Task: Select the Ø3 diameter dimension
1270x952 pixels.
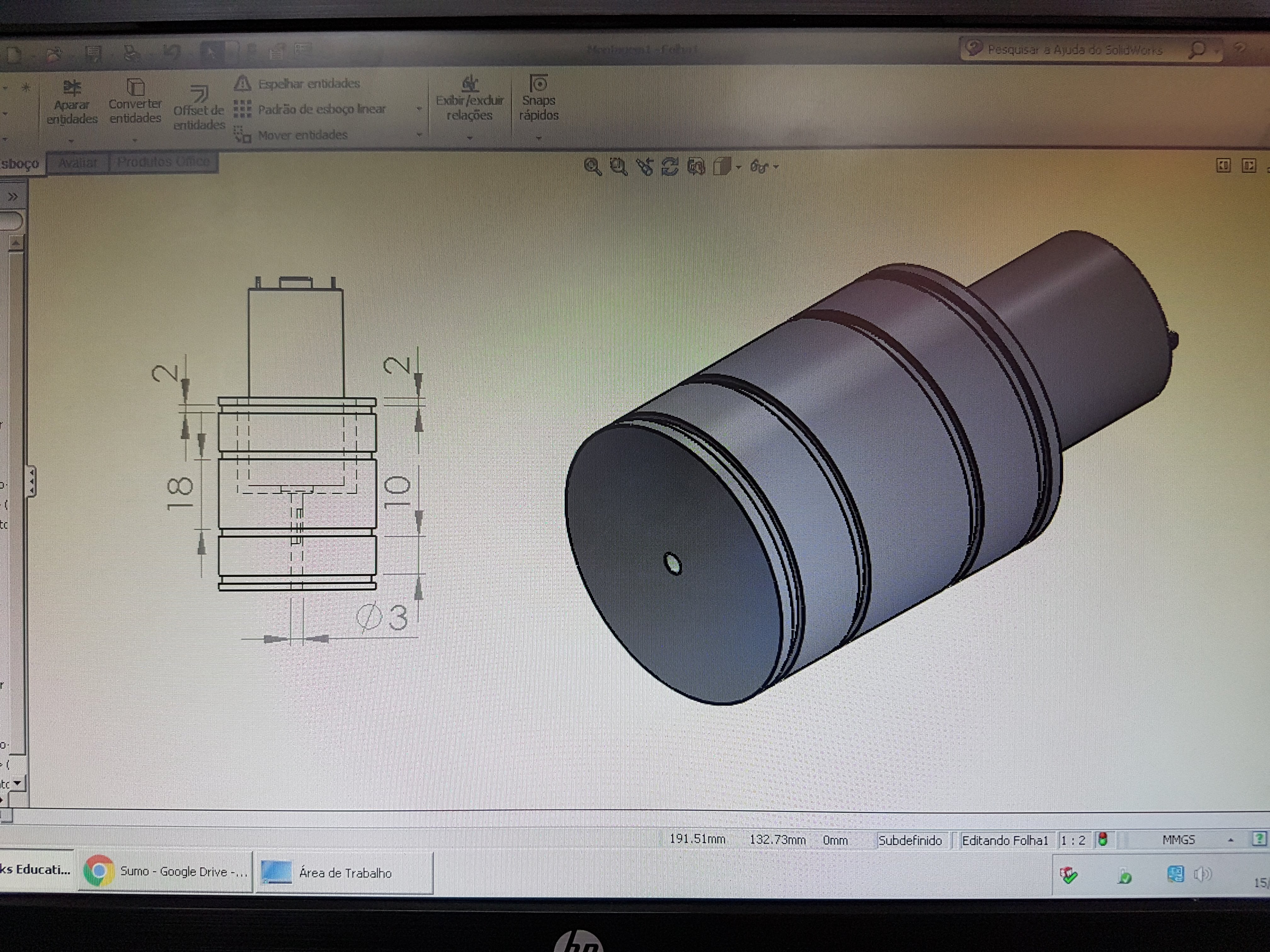Action: [x=382, y=617]
